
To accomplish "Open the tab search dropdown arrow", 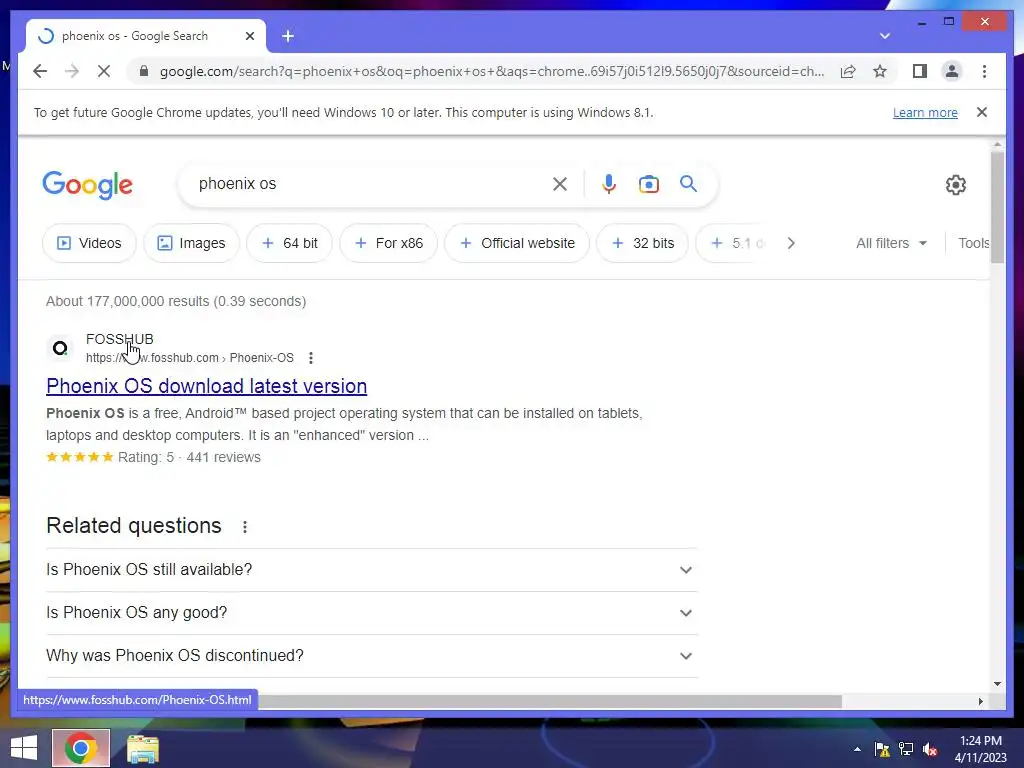I will [x=884, y=36].
